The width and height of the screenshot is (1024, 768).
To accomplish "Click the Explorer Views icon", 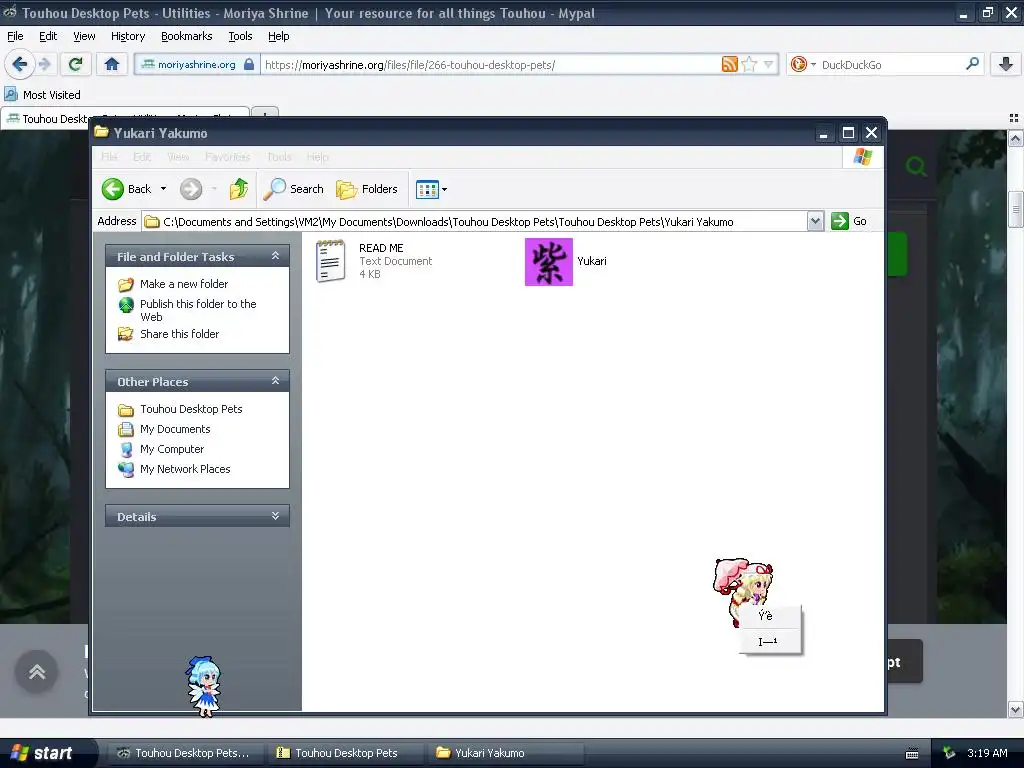I will tap(427, 189).
